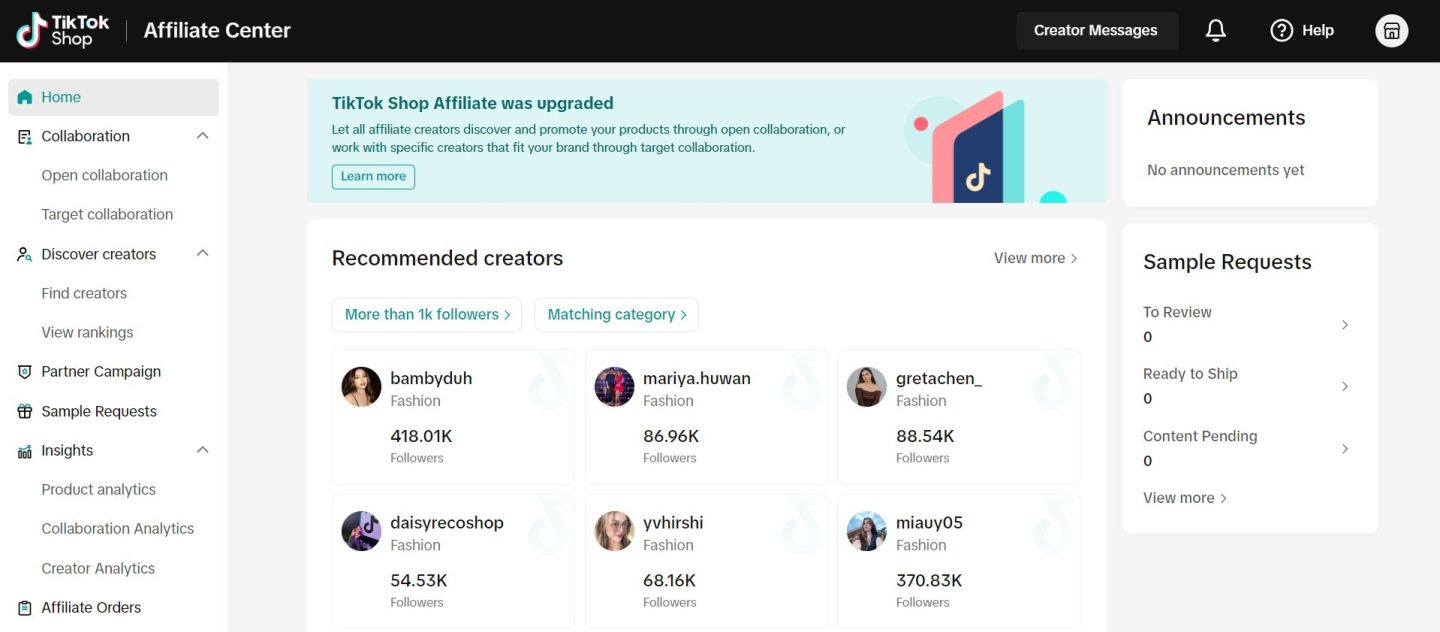
Task: Collapse the Insights section chevron
Action: tap(202, 450)
